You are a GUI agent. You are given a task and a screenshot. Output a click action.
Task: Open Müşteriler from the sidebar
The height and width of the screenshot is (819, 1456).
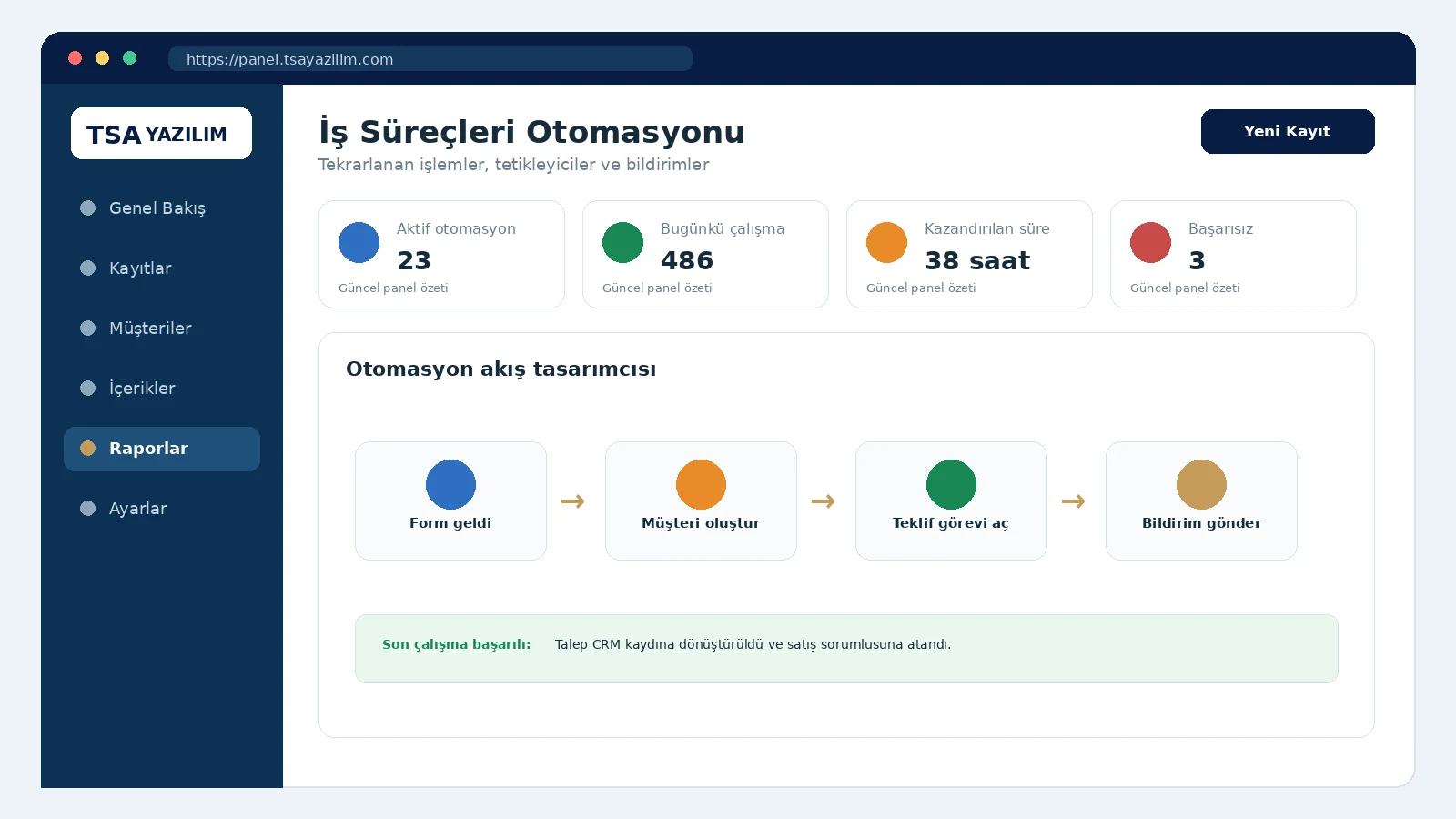162,328
